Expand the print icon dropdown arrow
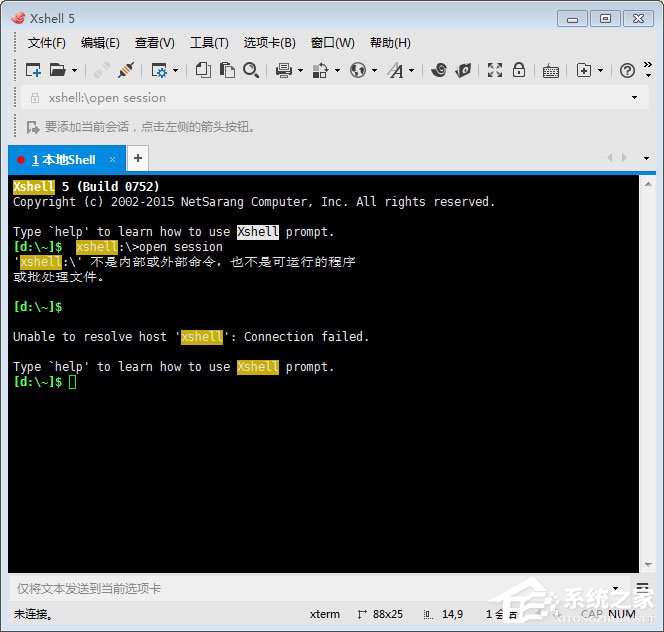Image resolution: width=664 pixels, height=632 pixels. pyautogui.click(x=299, y=71)
